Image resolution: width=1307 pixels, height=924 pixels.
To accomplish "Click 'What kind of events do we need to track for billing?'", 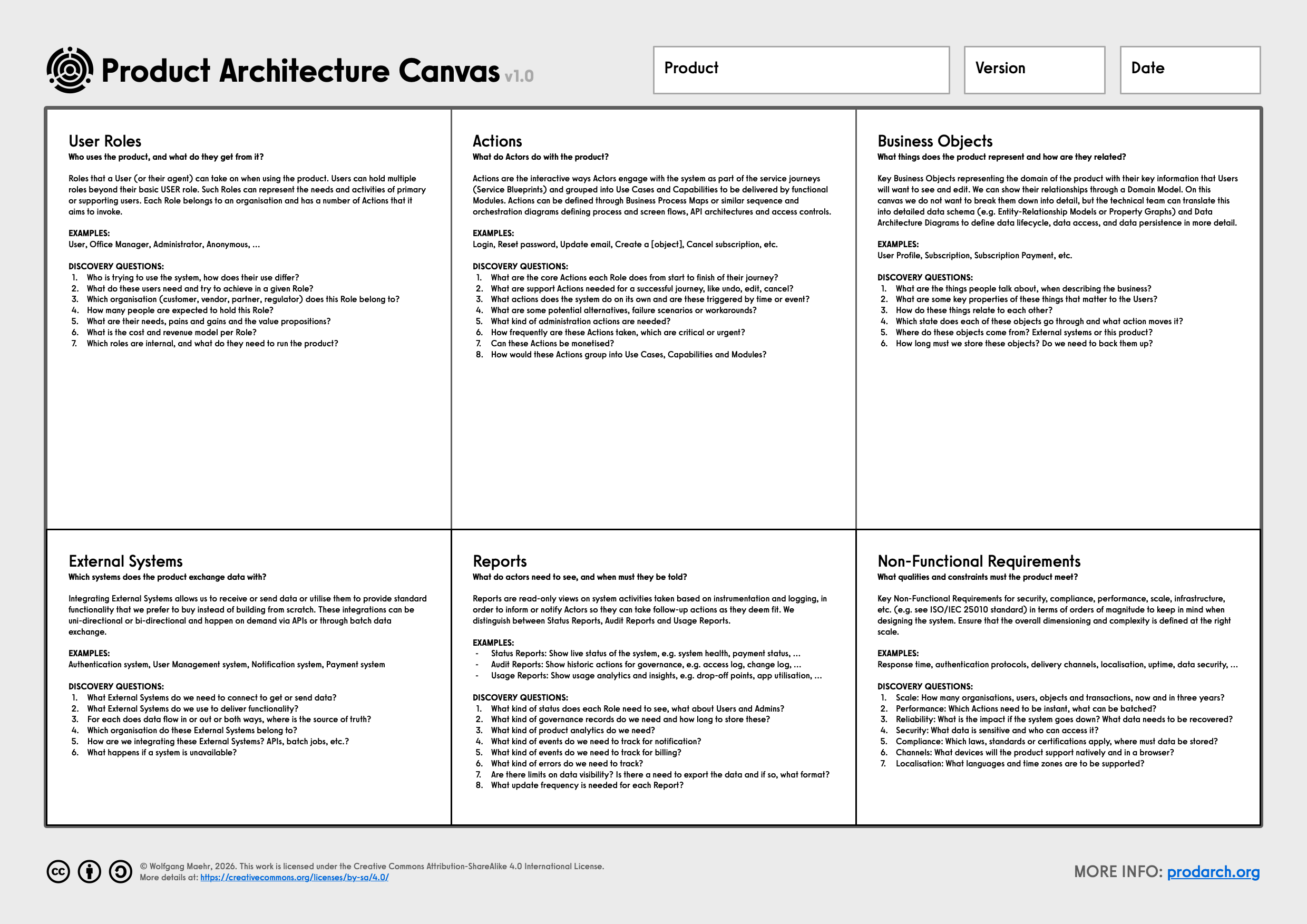I will click(x=586, y=753).
